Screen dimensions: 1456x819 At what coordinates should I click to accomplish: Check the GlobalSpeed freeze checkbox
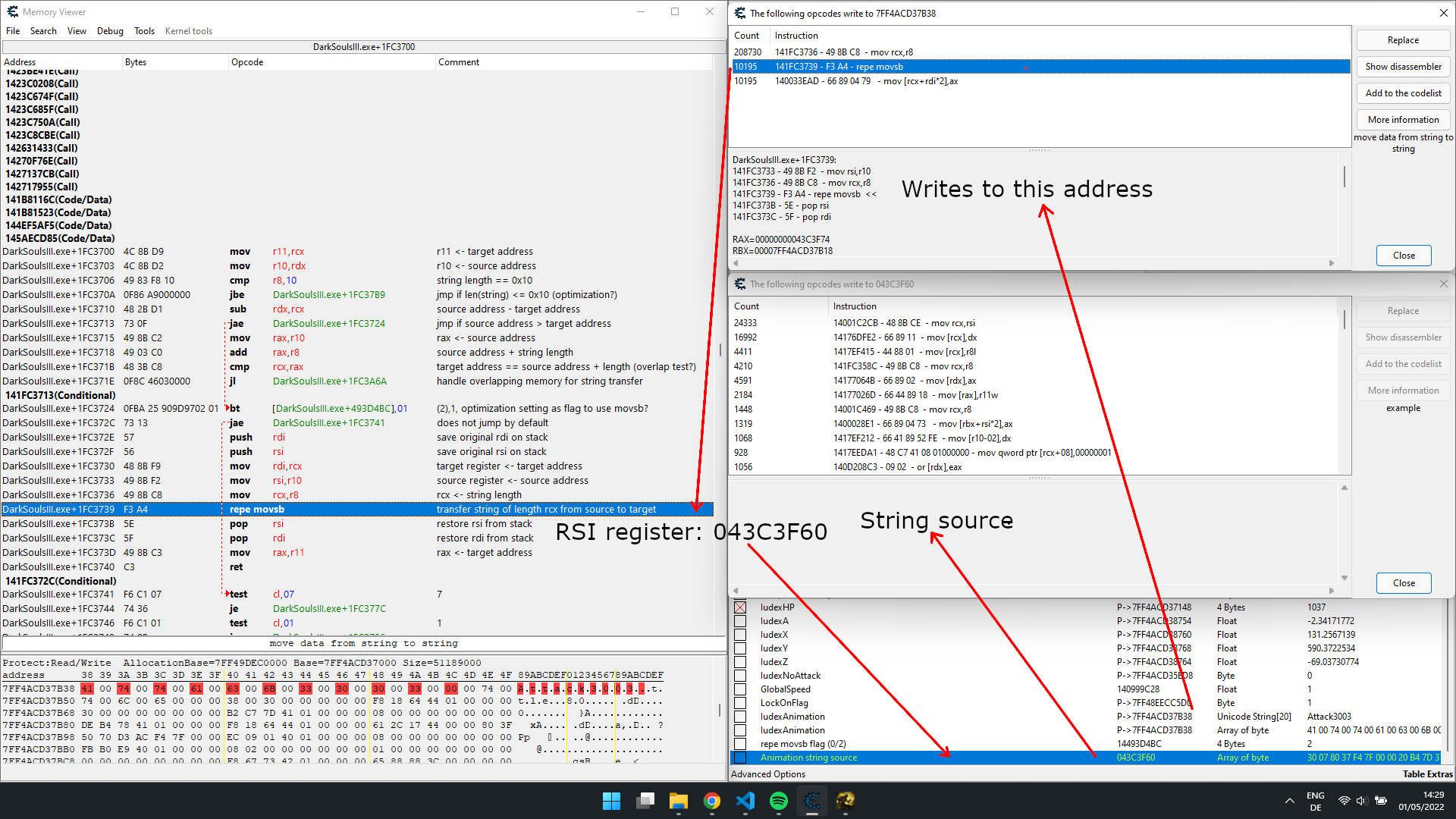pos(740,689)
